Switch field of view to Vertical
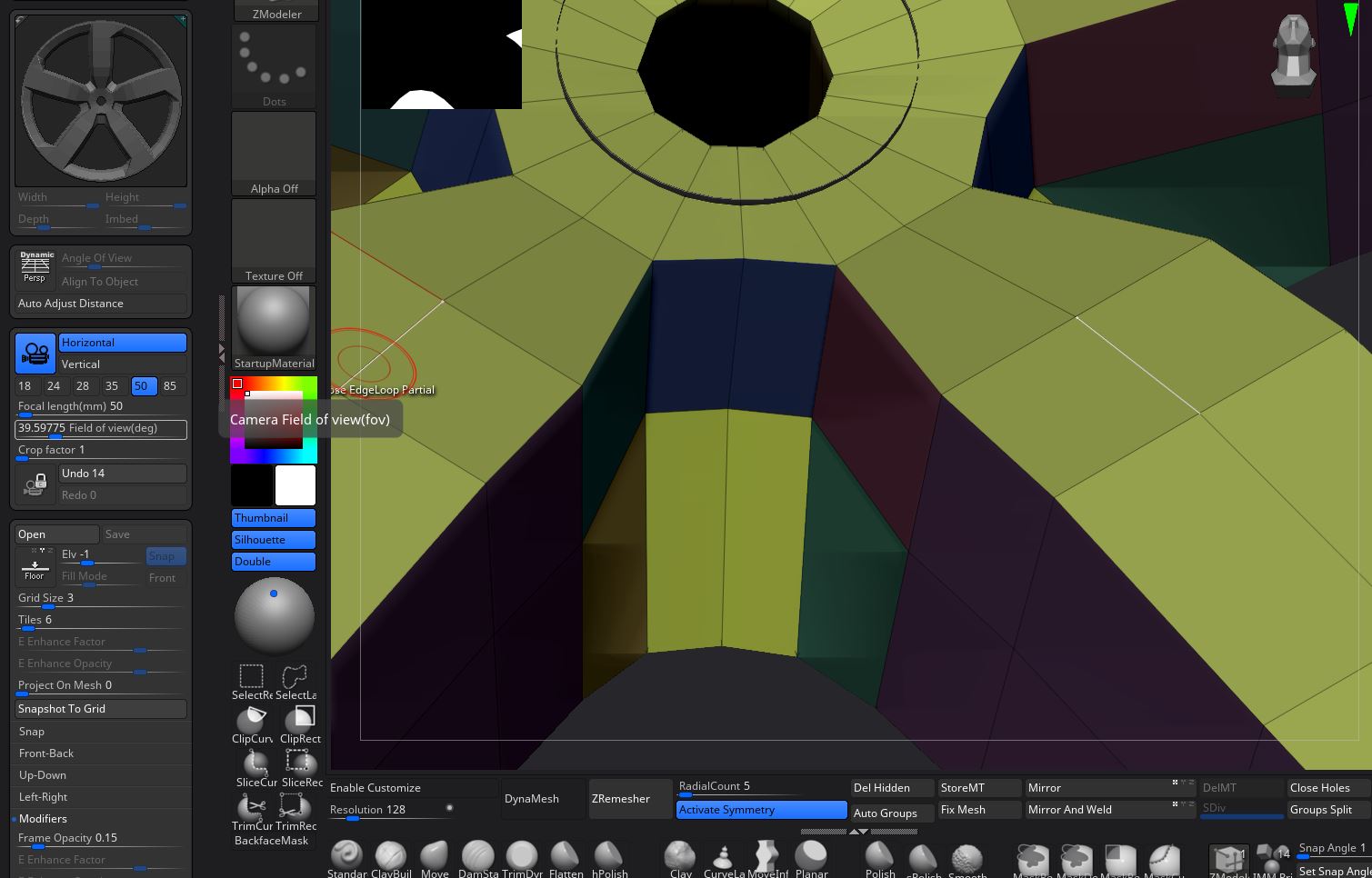This screenshot has height=878, width=1372. click(x=122, y=364)
